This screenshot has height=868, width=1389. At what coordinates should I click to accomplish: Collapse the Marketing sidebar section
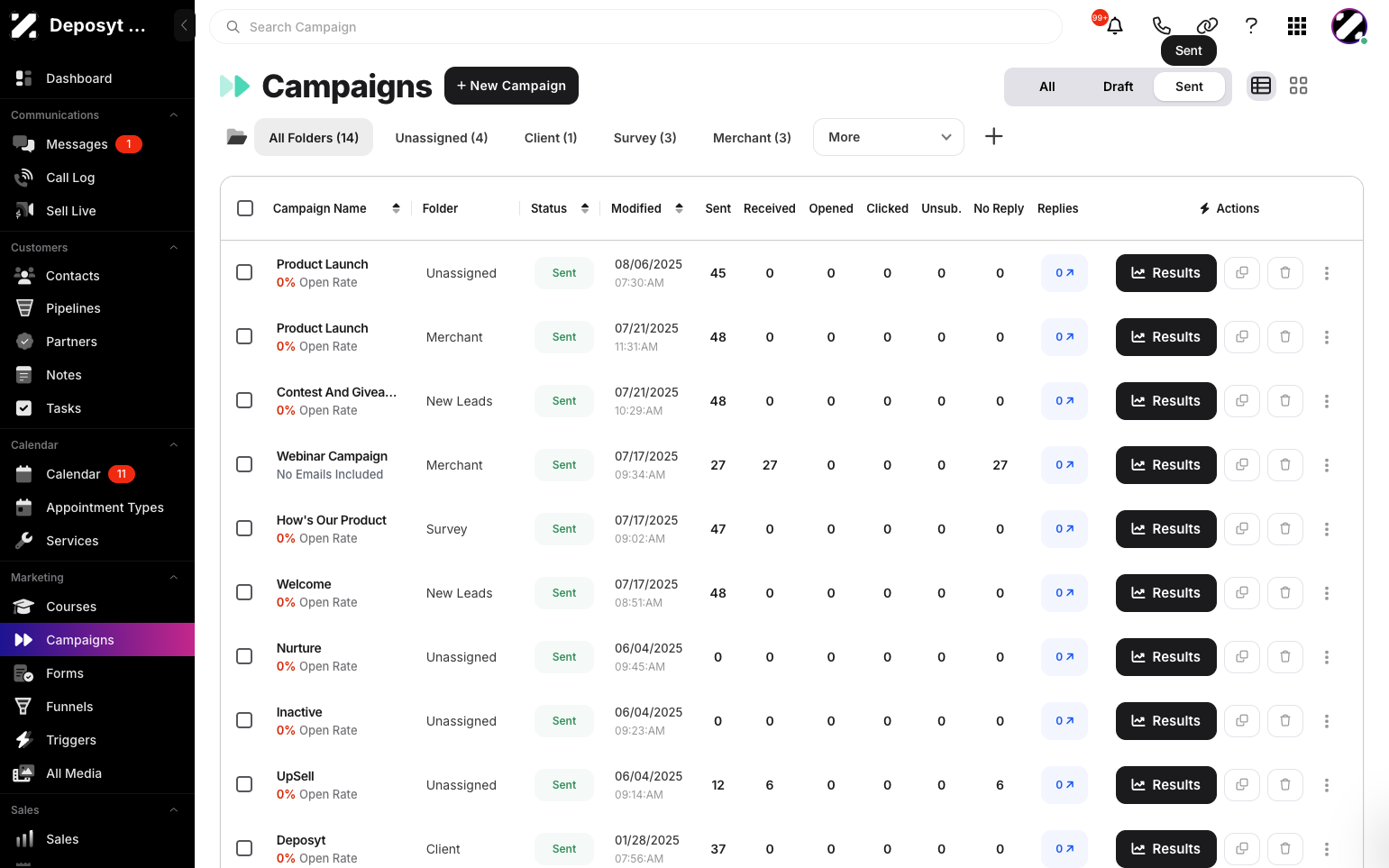pos(173,578)
